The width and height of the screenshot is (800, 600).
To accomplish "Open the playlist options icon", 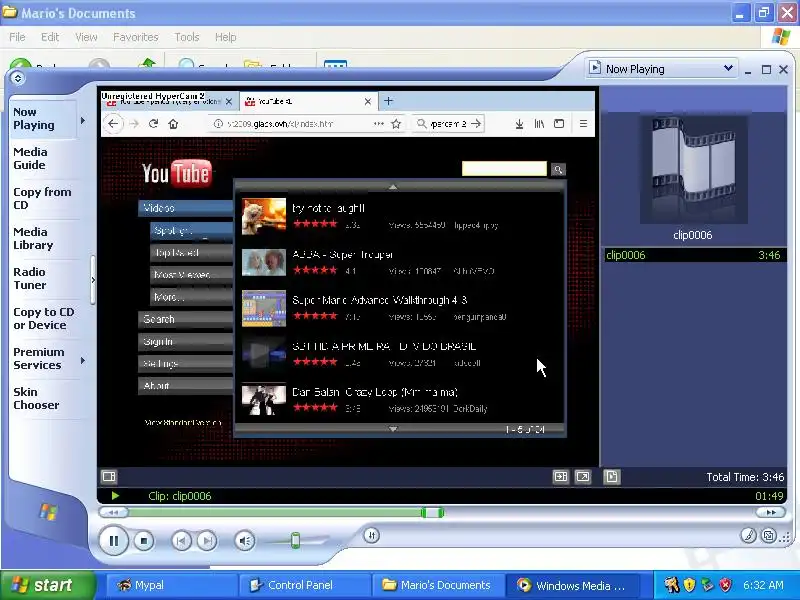I will pyautogui.click(x=611, y=477).
